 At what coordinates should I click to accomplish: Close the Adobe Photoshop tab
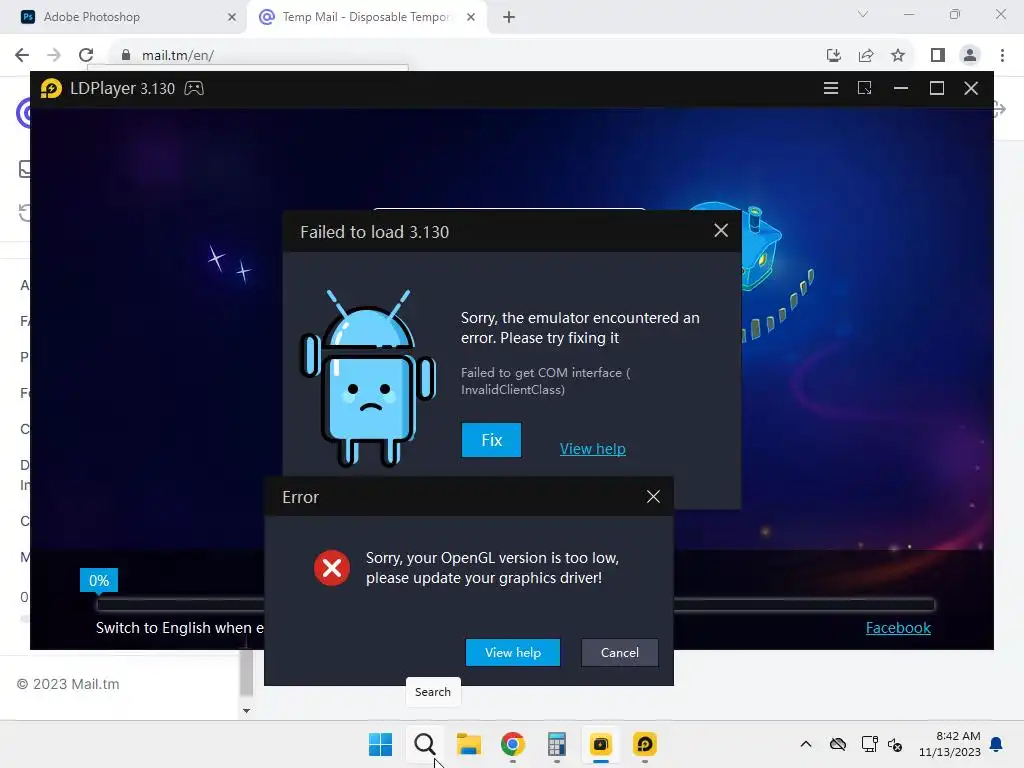(x=232, y=17)
